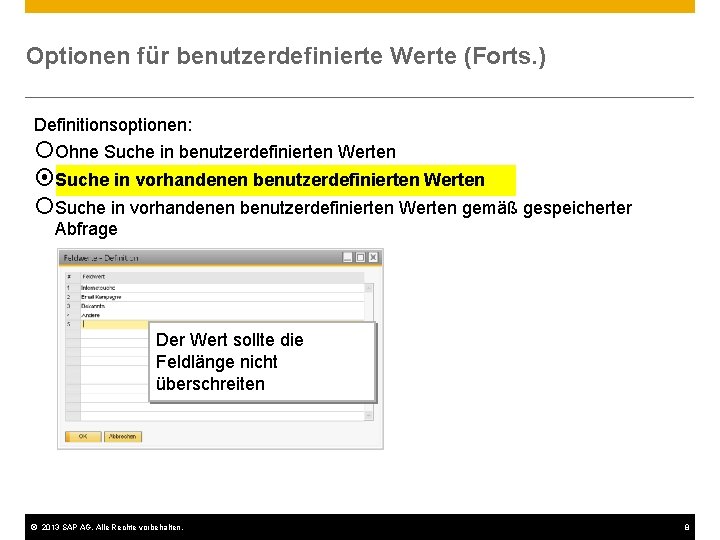Click the scrollbar up arrow in value list
The height and width of the screenshot is (540, 720).
[x=369, y=288]
